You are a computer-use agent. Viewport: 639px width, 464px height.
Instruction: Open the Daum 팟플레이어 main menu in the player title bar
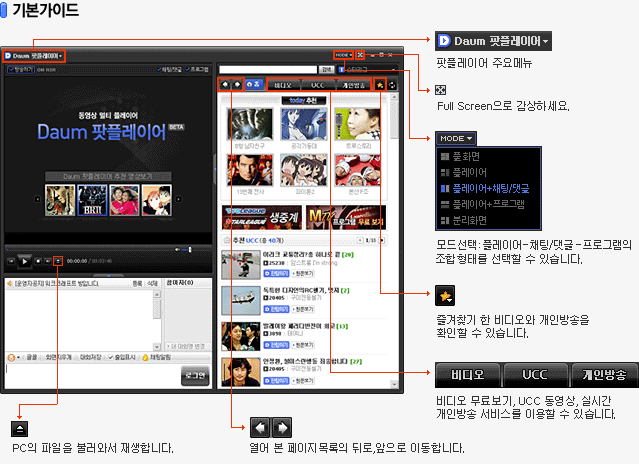pos(33,56)
